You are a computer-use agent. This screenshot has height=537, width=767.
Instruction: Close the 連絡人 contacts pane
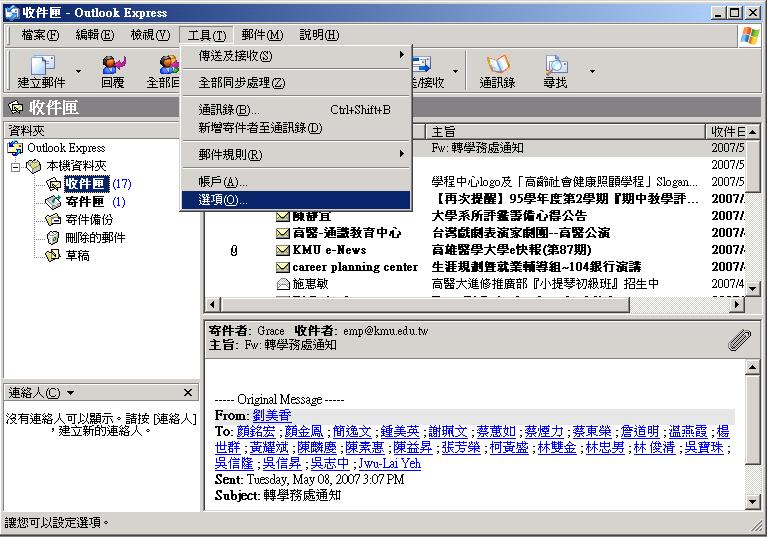pos(188,392)
